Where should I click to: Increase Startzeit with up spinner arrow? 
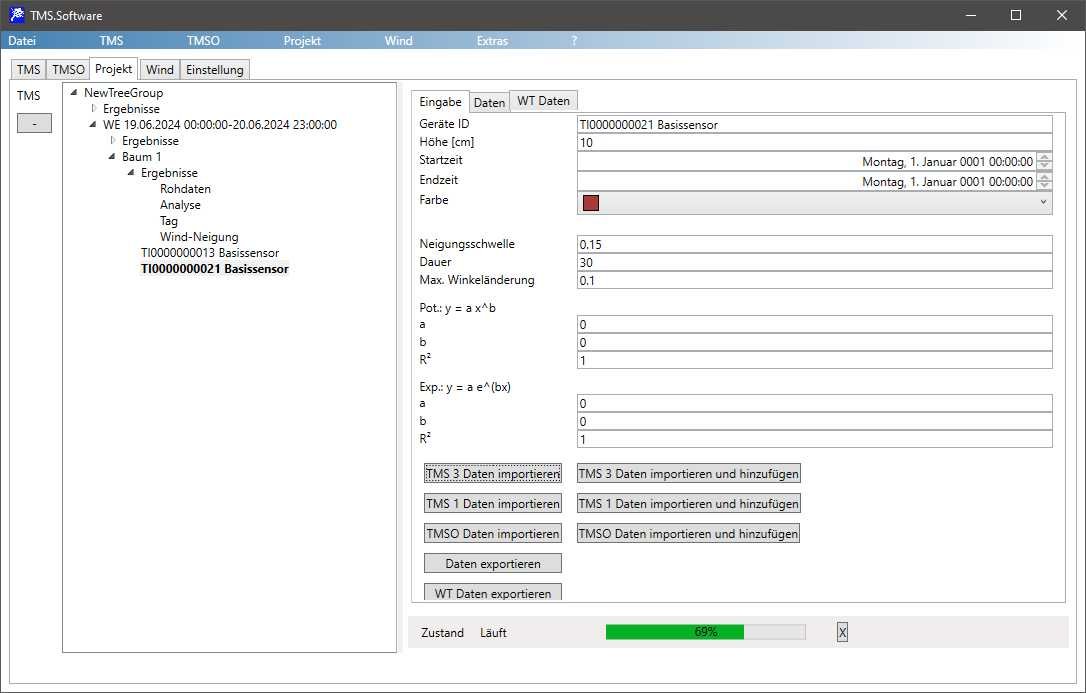(x=1044, y=157)
